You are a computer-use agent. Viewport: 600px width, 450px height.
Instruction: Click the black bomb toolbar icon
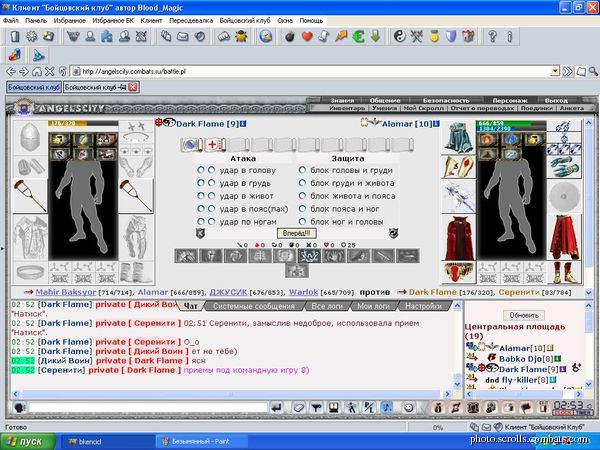point(290,36)
